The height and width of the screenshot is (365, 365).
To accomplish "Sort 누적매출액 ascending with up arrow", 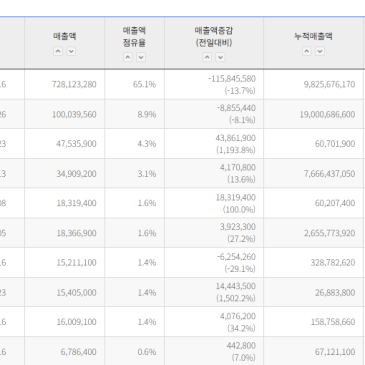I will [307, 51].
